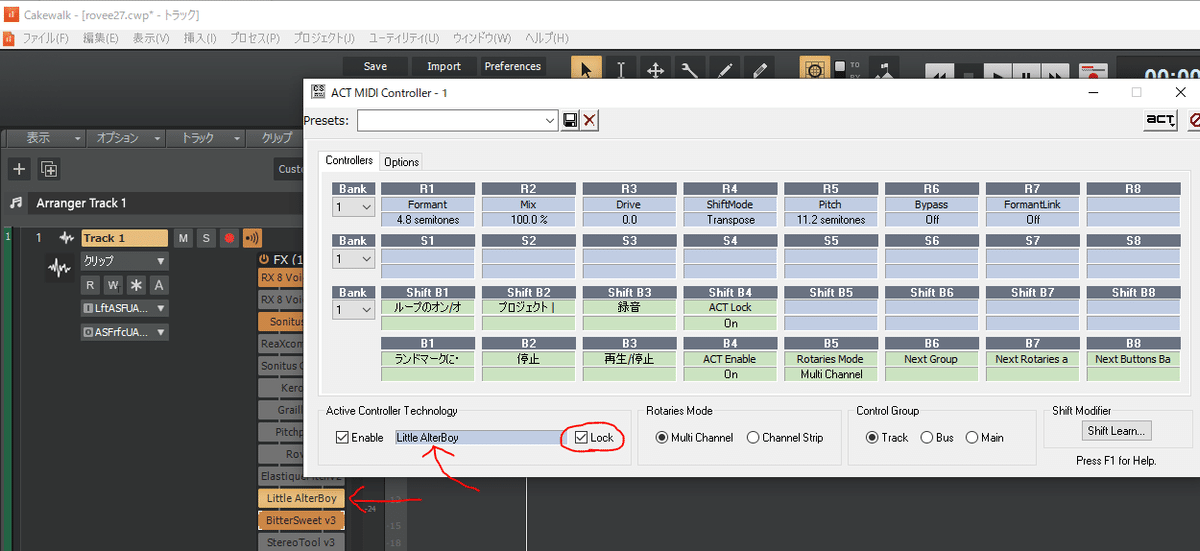
Task: Click the Little AlterBoy name field
Action: (x=480, y=438)
